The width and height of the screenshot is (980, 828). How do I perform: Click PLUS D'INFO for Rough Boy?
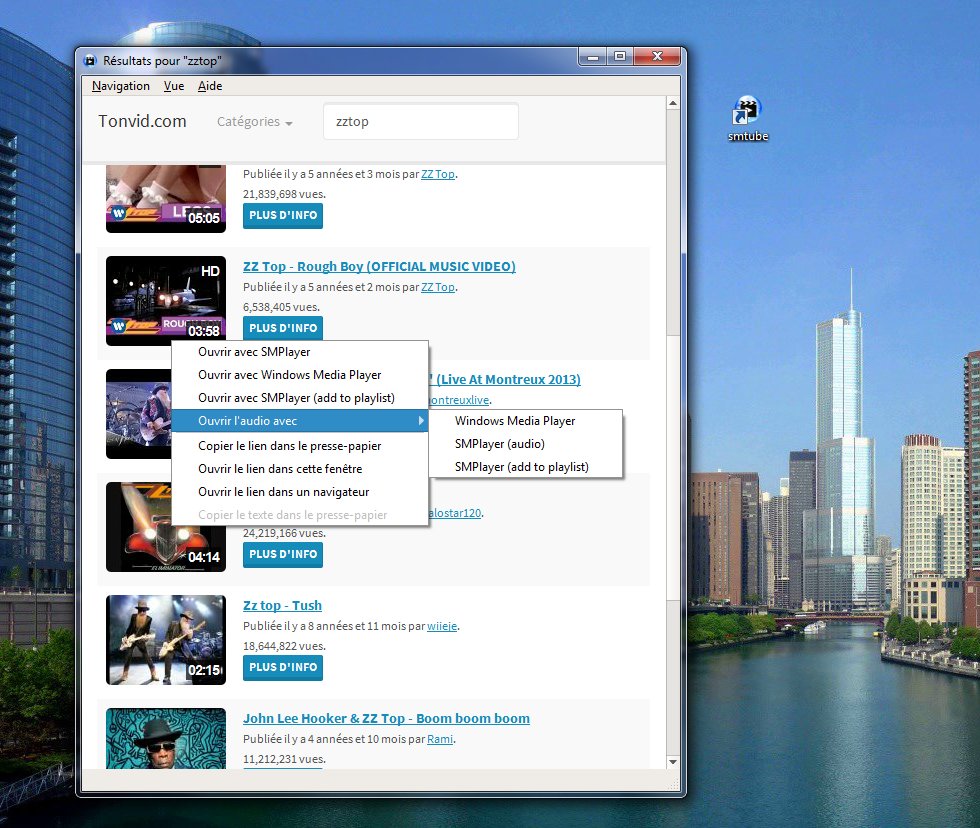pos(282,328)
